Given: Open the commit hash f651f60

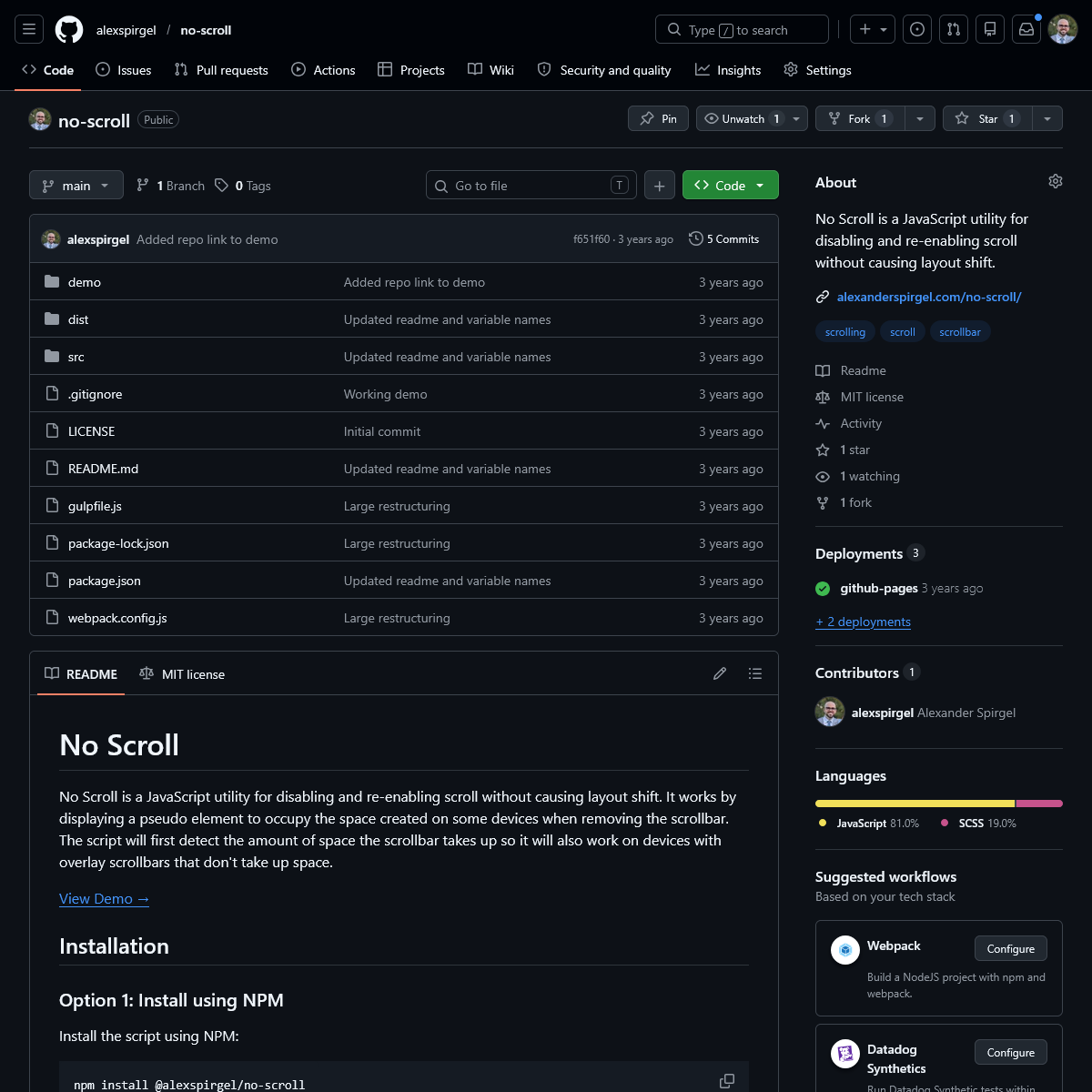Looking at the screenshot, I should pyautogui.click(x=591, y=239).
